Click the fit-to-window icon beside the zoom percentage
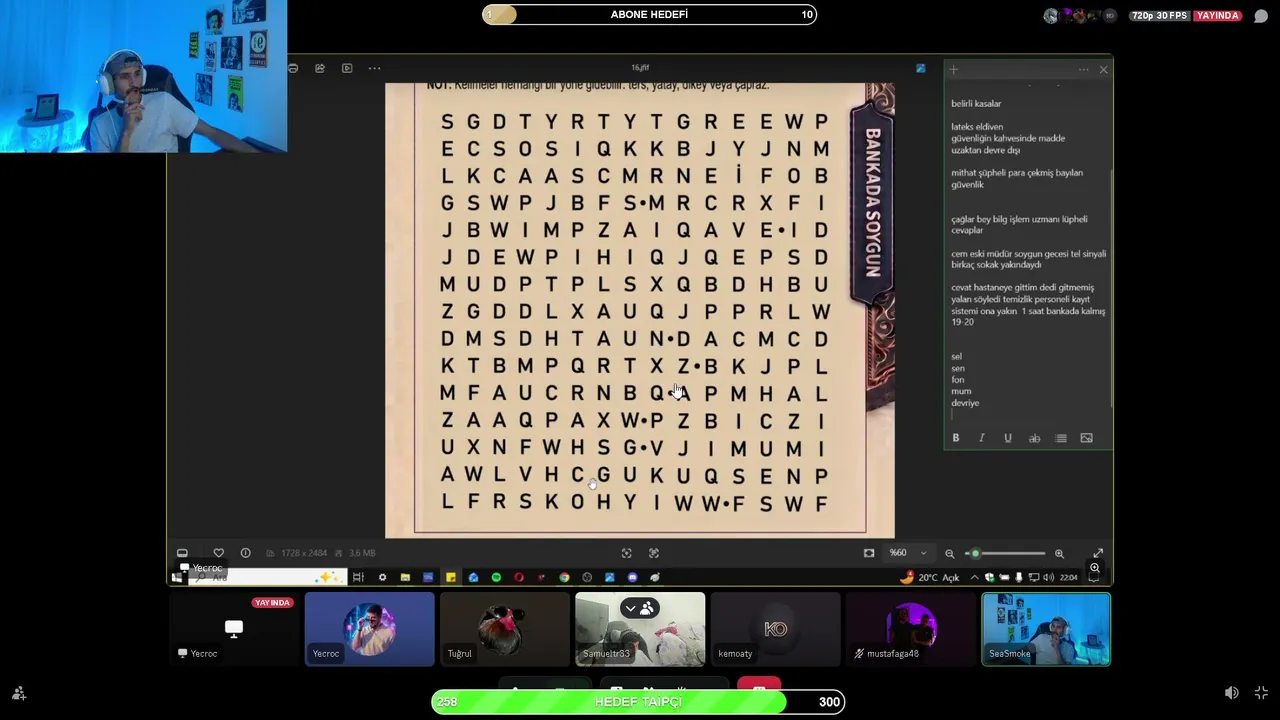The width and height of the screenshot is (1280, 720). pyautogui.click(x=869, y=553)
